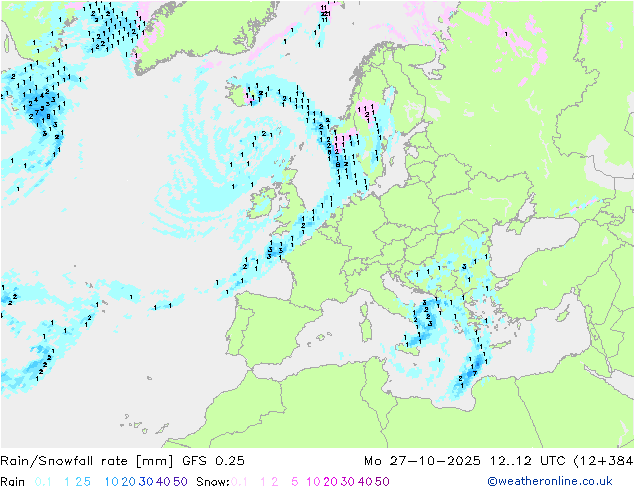Click the '(12+384' forecast hour text
This screenshot has width=634, height=490.
pyautogui.click(x=604, y=461)
